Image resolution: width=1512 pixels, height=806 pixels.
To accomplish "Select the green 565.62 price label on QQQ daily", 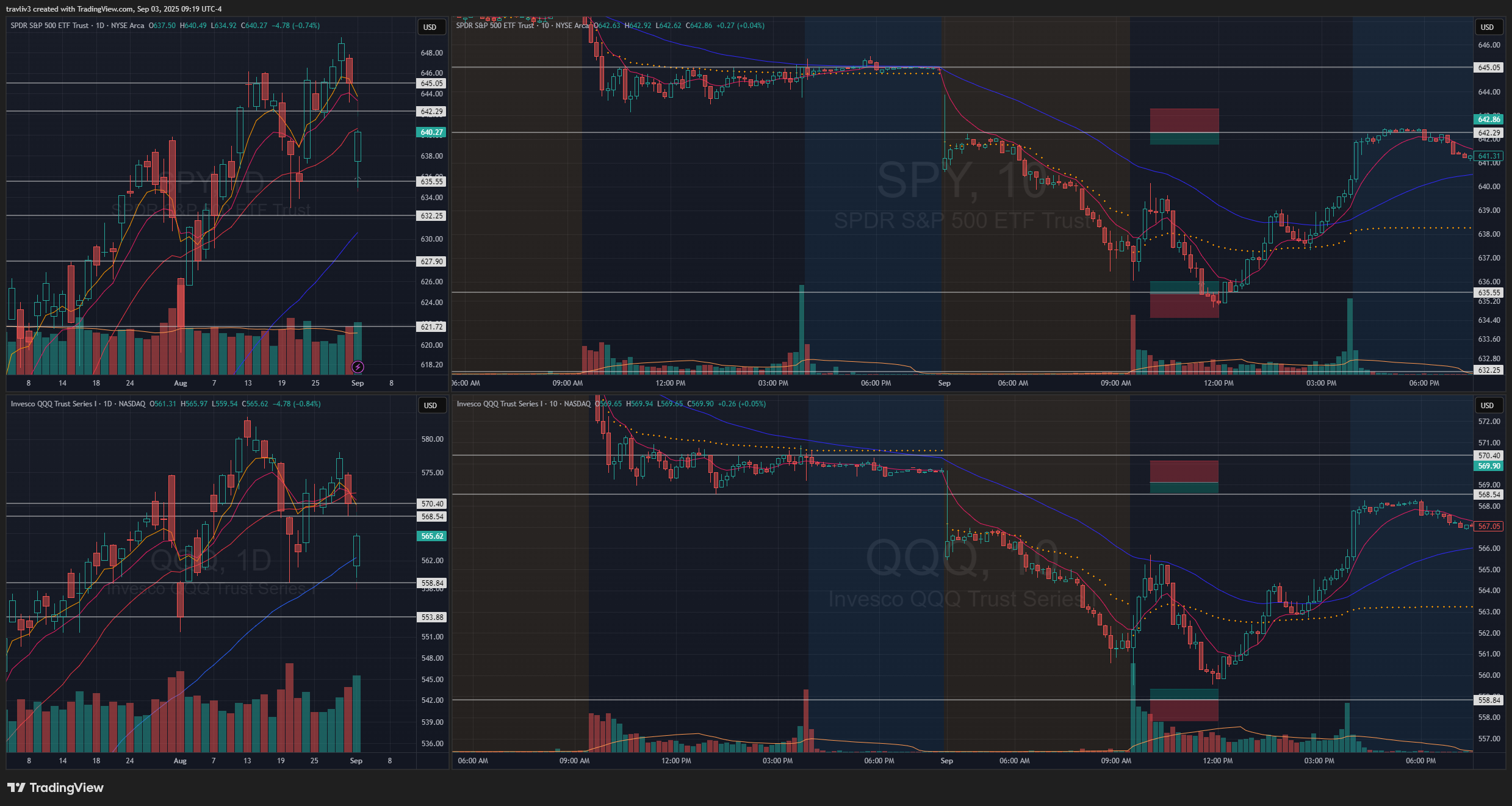I will pyautogui.click(x=432, y=536).
